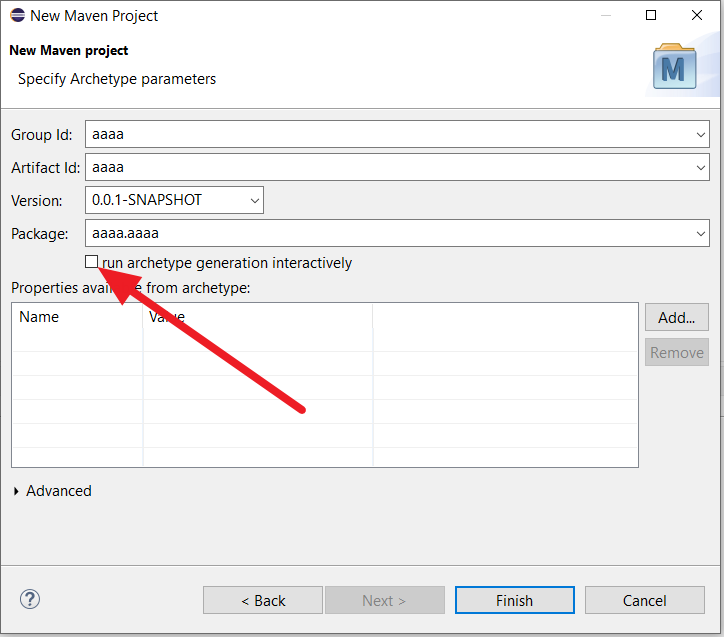Viewport: 724px width, 637px height.
Task: Expand the Advanced section
Action: pyautogui.click(x=17, y=491)
